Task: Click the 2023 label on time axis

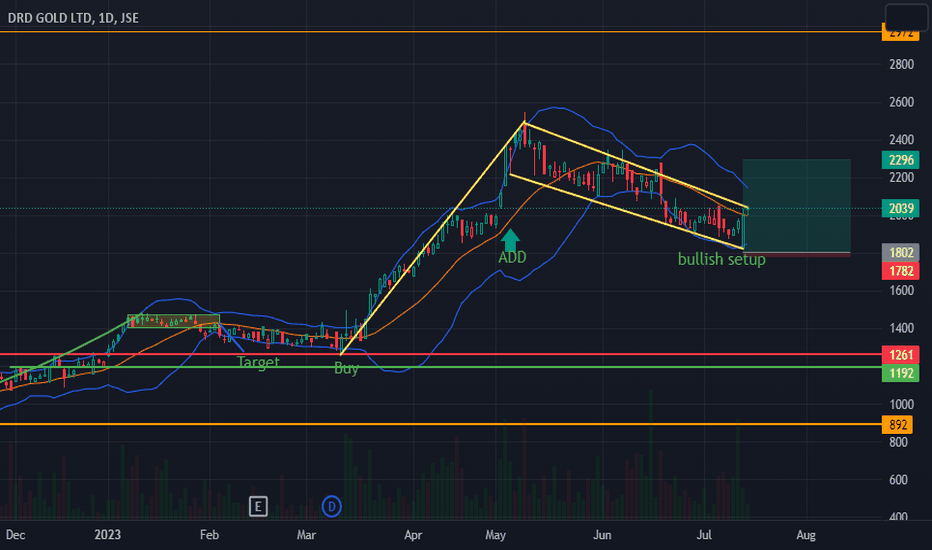Action: (108, 535)
